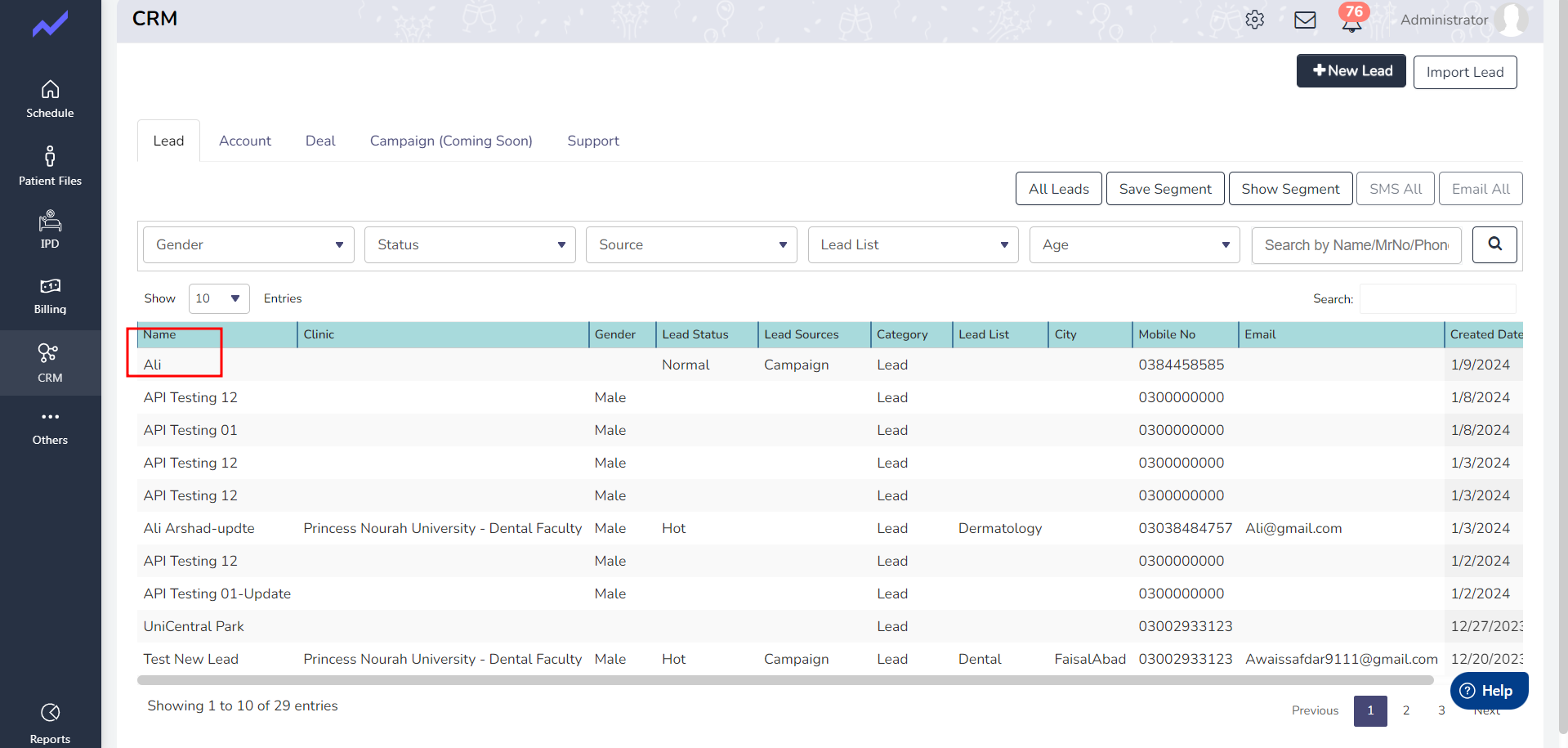Expand the Source filter dropdown

tap(691, 244)
